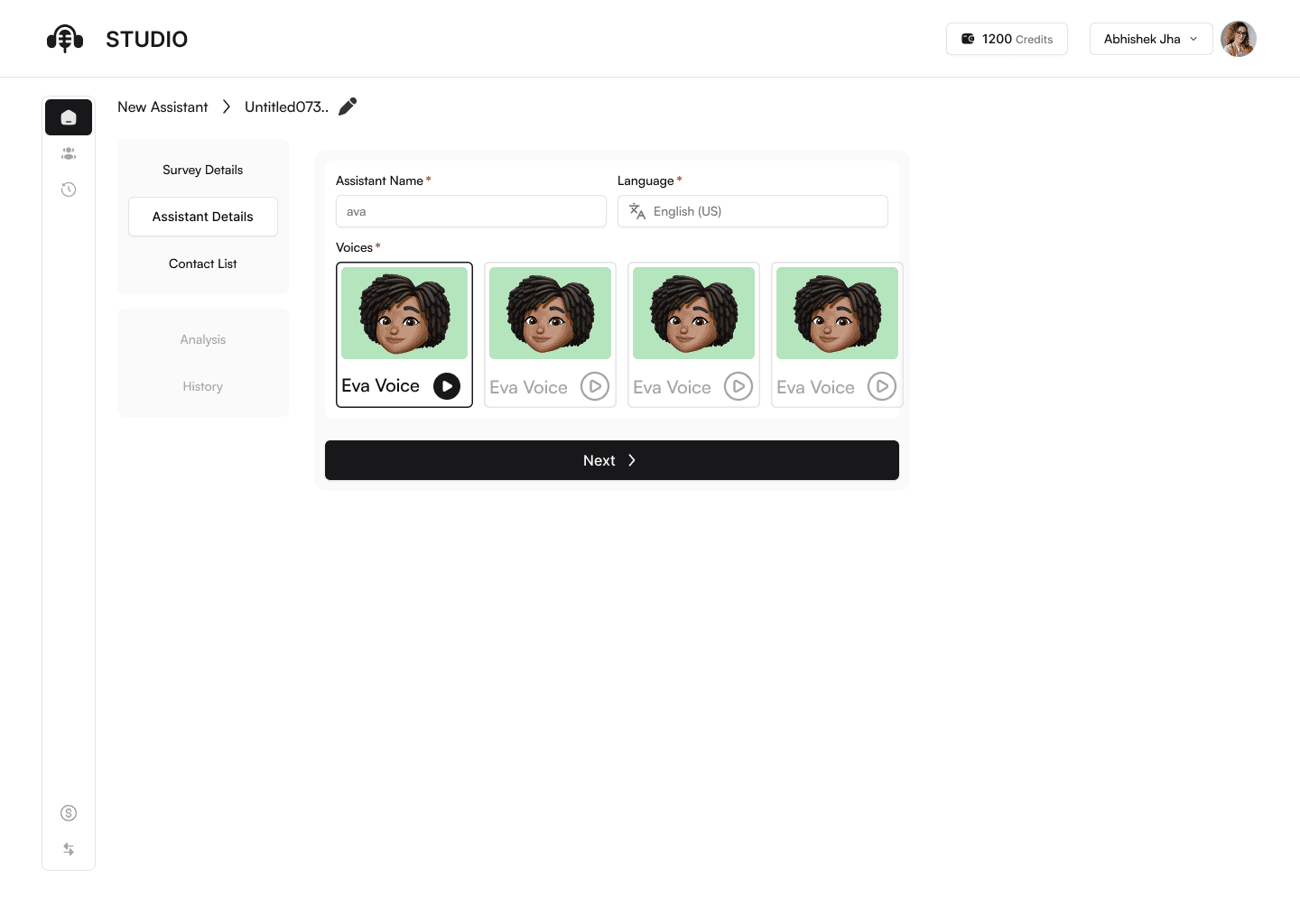Select the fourth Eva Voice avatar card
This screenshot has width=1300, height=924.
pos(837,335)
